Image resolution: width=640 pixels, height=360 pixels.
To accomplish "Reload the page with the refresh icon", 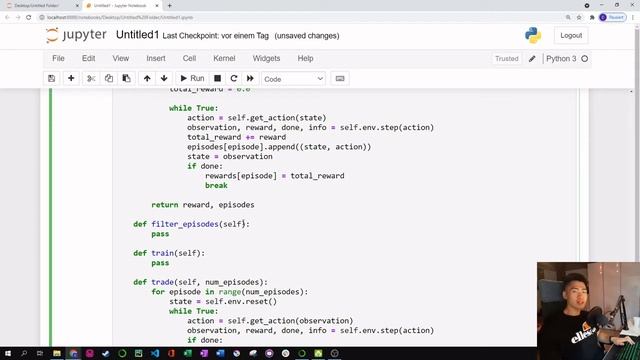I will [29, 18].
